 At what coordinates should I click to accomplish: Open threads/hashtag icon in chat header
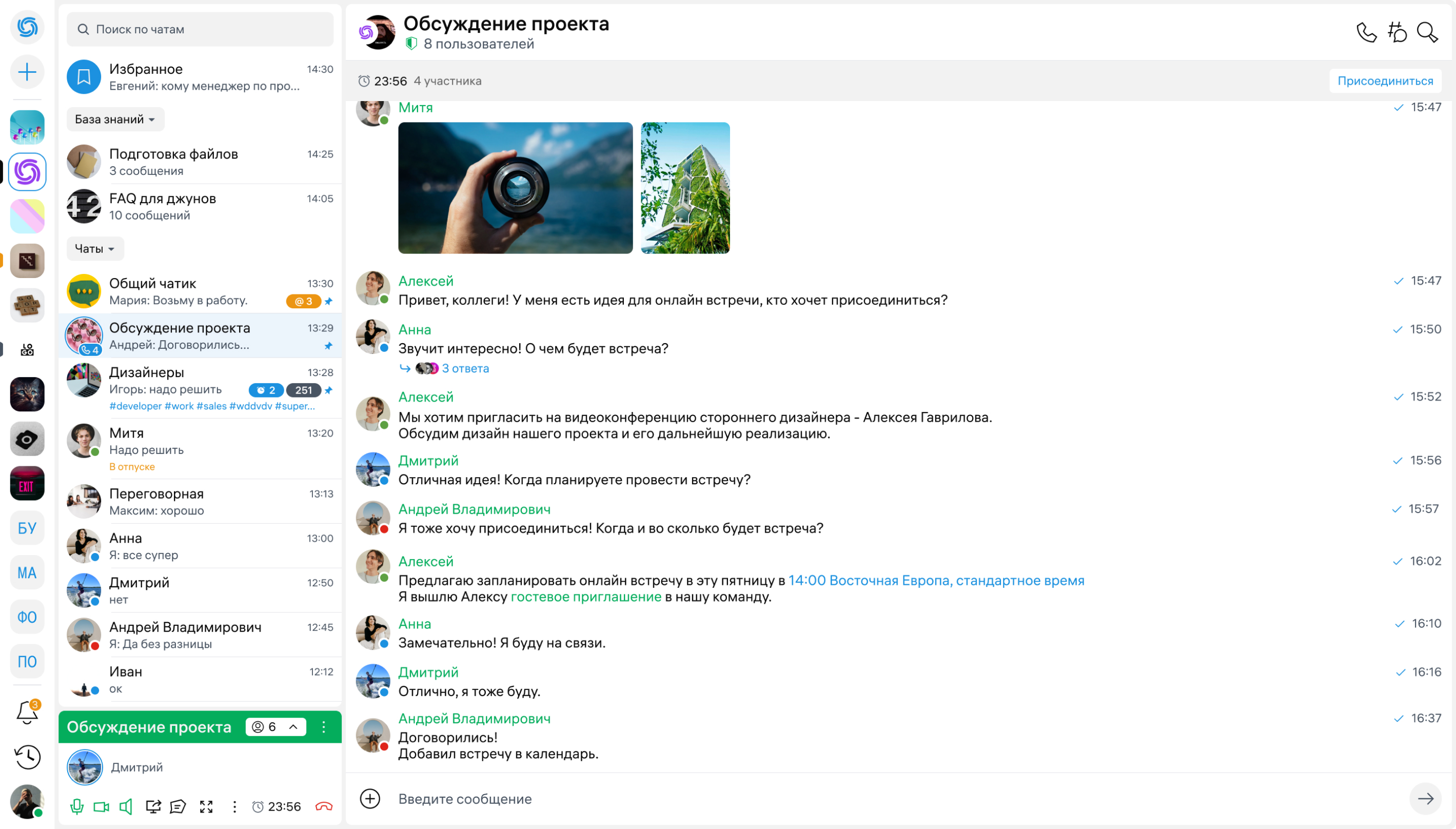[1397, 32]
